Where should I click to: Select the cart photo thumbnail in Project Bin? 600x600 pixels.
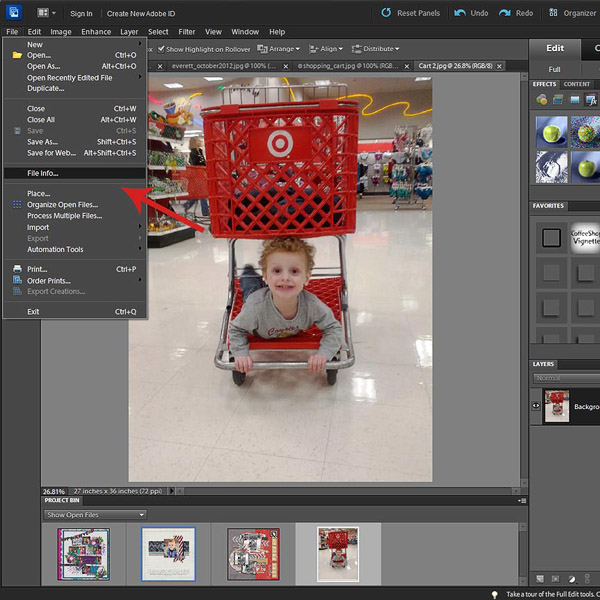click(x=338, y=554)
